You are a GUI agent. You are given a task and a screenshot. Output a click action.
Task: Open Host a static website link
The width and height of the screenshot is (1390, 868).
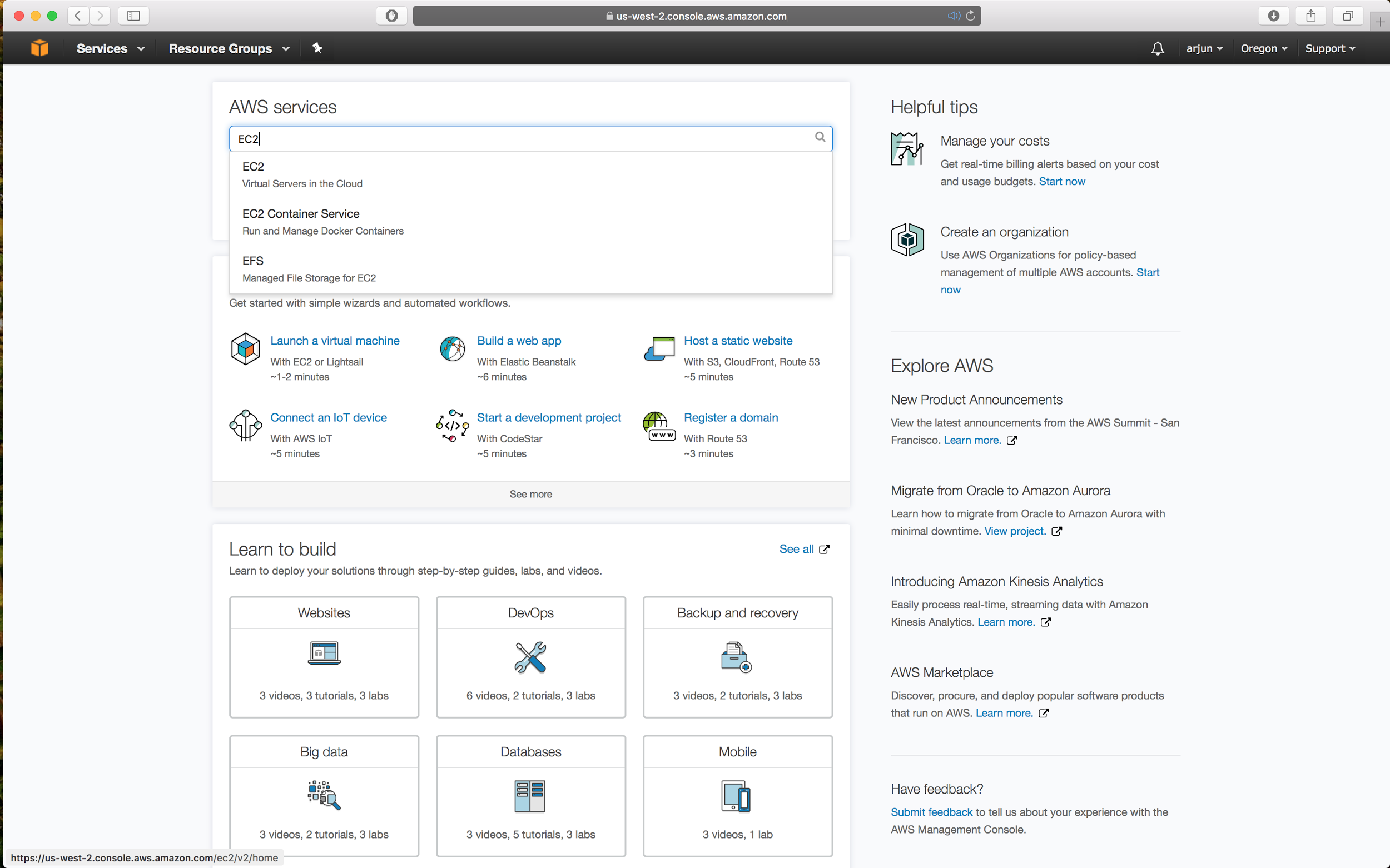[x=738, y=341]
